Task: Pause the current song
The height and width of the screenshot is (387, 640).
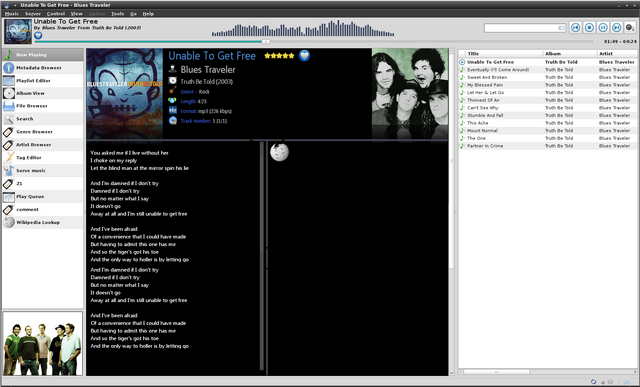Action: 603,27
